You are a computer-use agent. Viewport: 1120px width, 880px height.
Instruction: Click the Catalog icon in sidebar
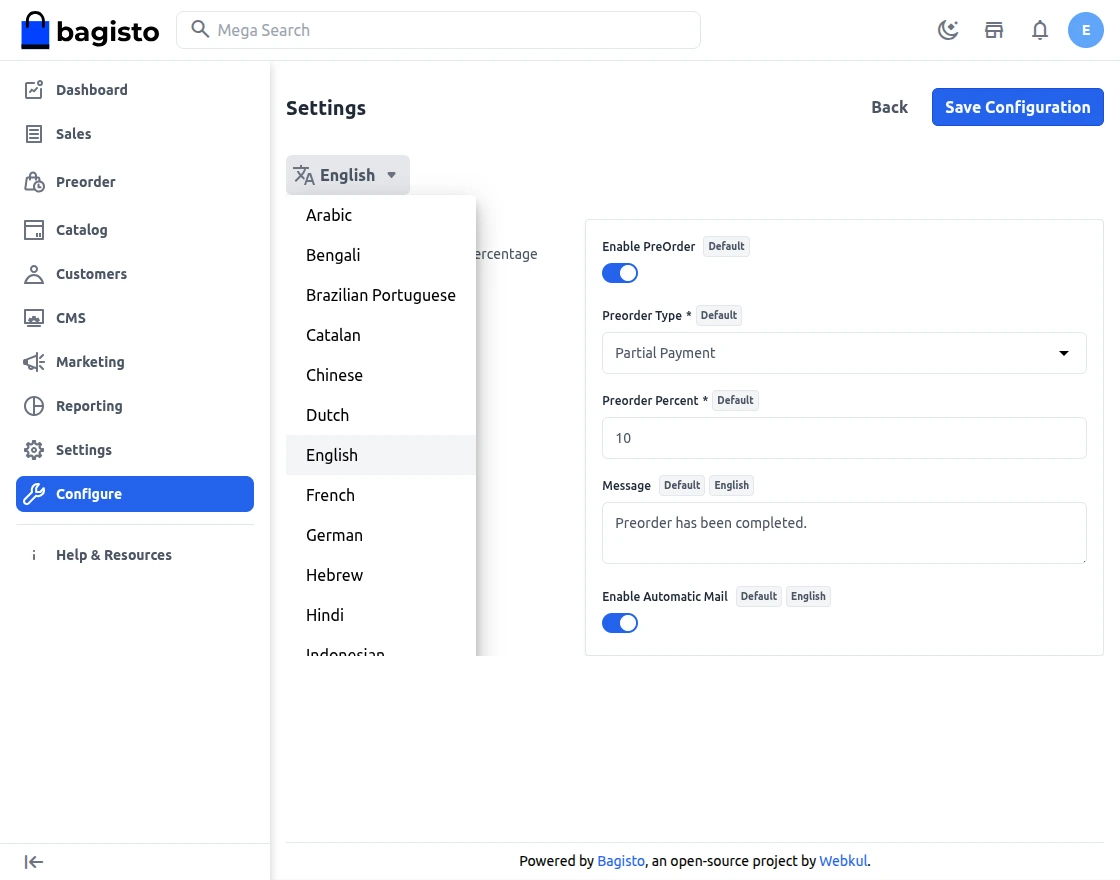coord(34,229)
